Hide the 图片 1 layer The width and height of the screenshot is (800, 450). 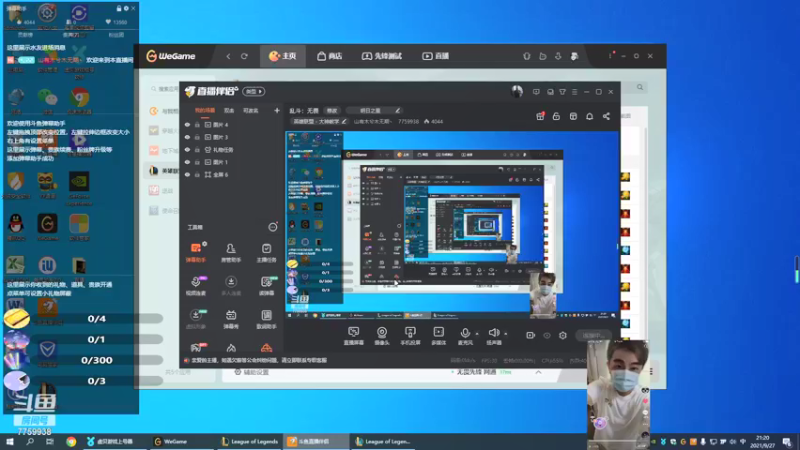(x=187, y=162)
